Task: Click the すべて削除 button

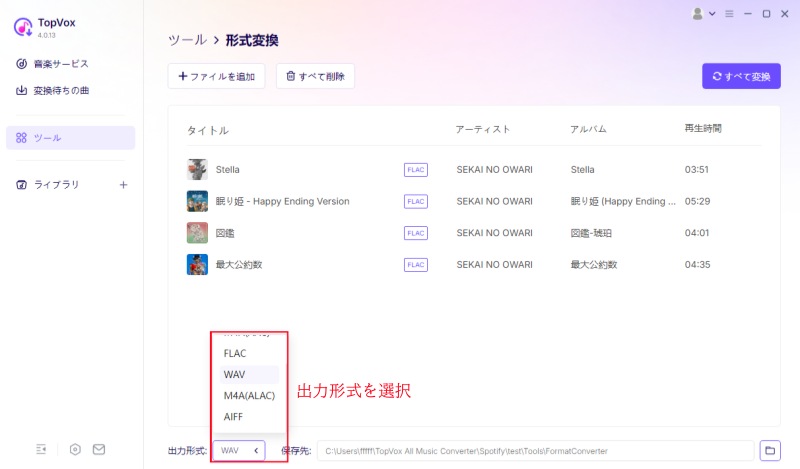Action: (315, 76)
